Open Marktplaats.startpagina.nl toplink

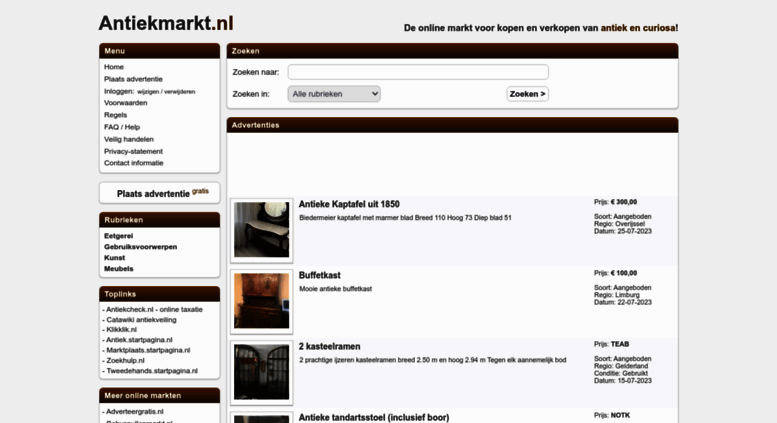click(148, 350)
